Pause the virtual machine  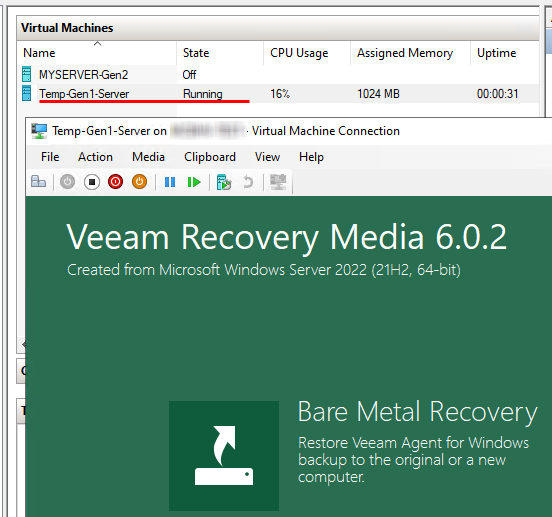point(170,182)
